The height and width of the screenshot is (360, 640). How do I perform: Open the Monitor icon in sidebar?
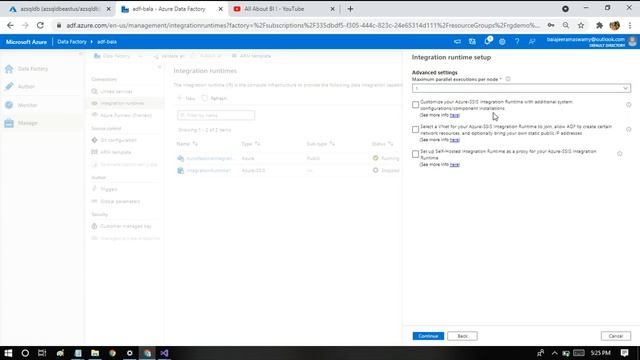point(9,105)
